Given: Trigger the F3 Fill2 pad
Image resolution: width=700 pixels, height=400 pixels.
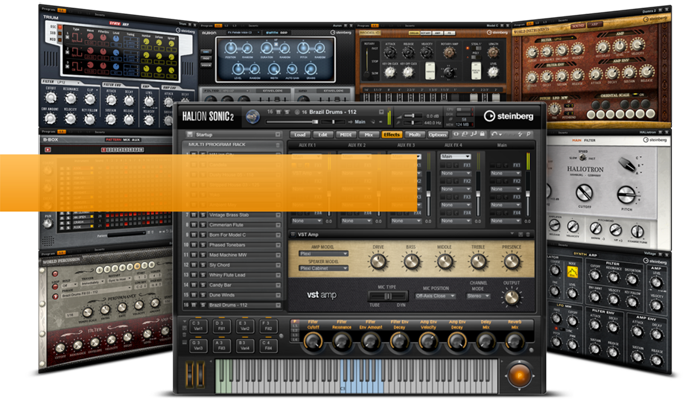Looking at the screenshot, I should pos(268,326).
